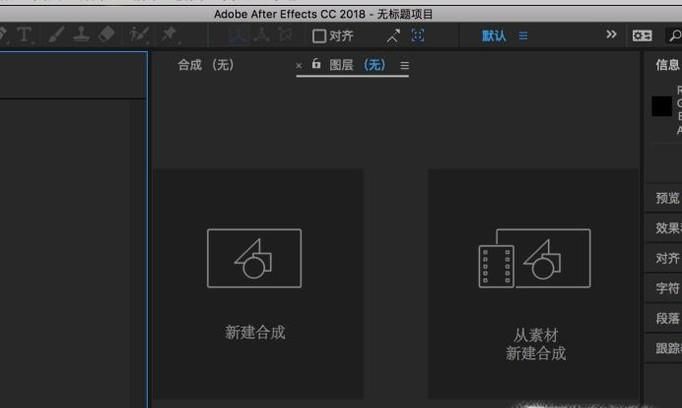This screenshot has height=408, width=682.
Task: Select the Puppet Pin tool
Action: click(169, 34)
